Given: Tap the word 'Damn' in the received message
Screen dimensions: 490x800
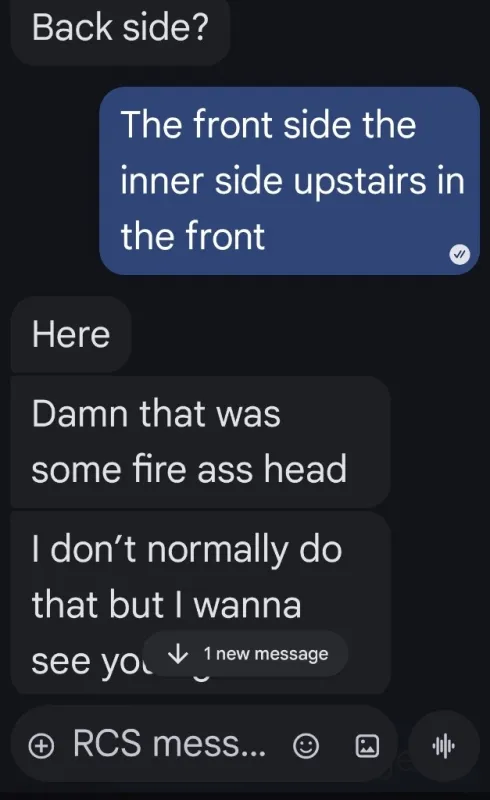Looking at the screenshot, I should 80,413.
